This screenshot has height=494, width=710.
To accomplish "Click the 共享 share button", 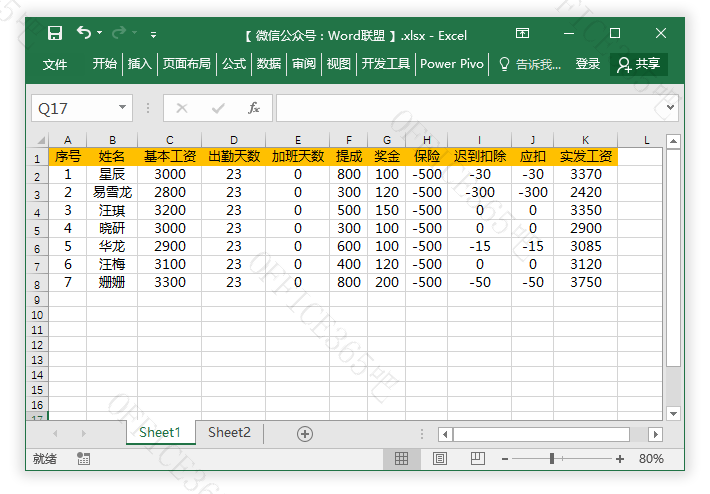I will (x=638, y=64).
